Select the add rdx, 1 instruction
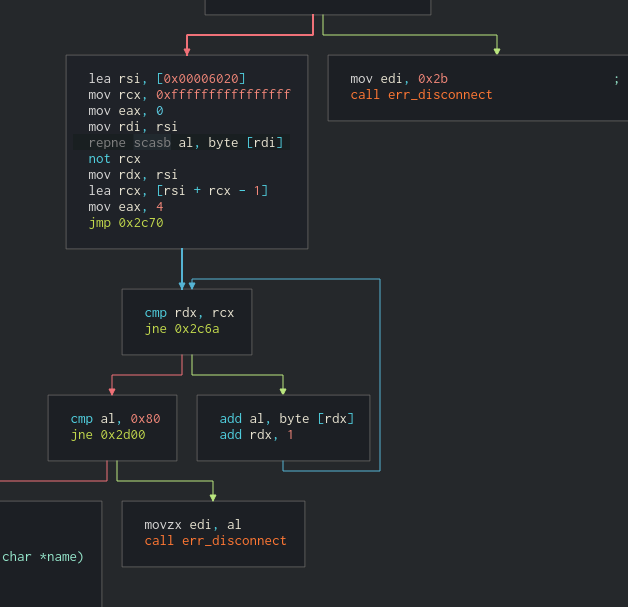Image resolution: width=628 pixels, height=607 pixels. pyautogui.click(x=257, y=435)
